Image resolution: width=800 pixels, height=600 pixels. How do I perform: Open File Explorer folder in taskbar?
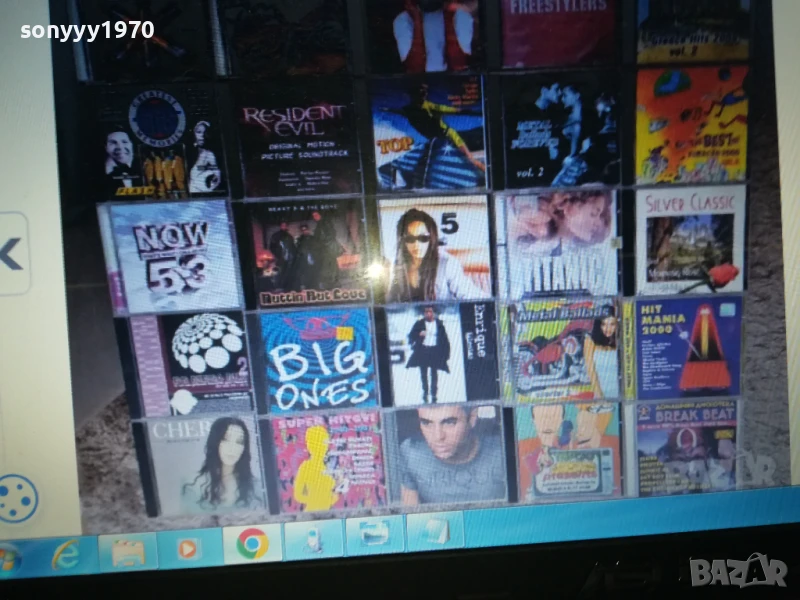coord(127,551)
